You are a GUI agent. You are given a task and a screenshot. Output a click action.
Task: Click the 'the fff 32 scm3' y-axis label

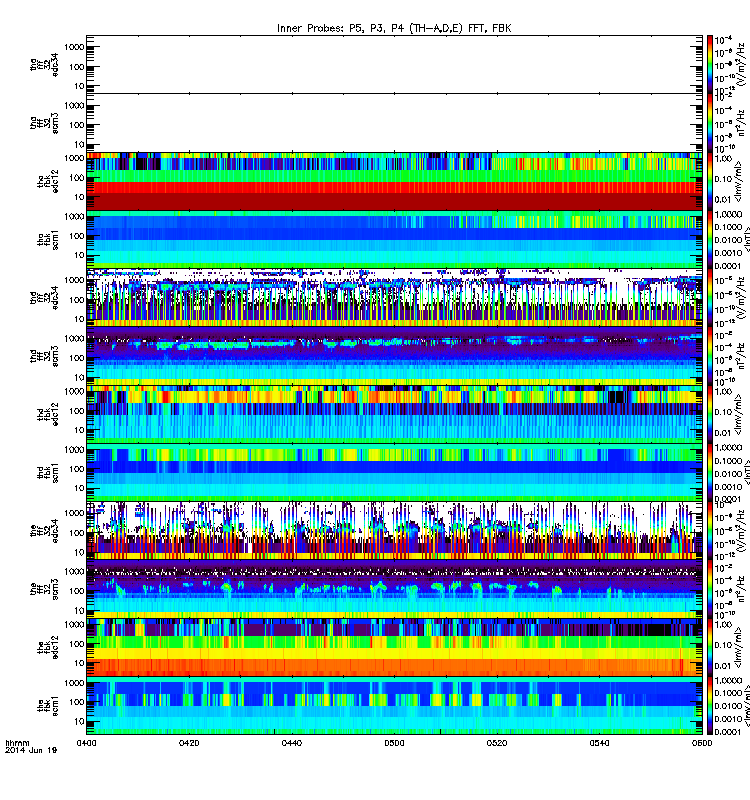click(44, 589)
